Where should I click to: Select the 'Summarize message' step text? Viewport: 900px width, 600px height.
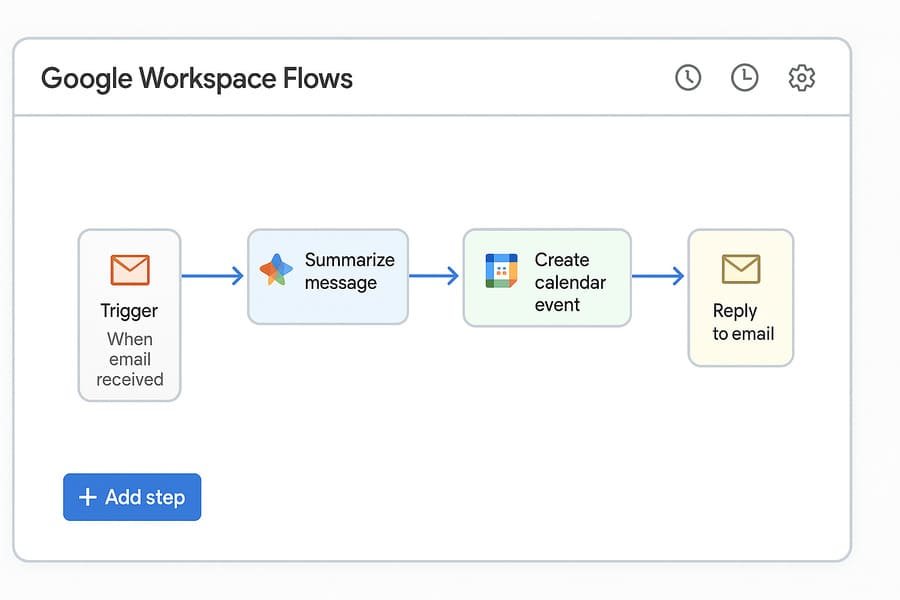click(349, 271)
